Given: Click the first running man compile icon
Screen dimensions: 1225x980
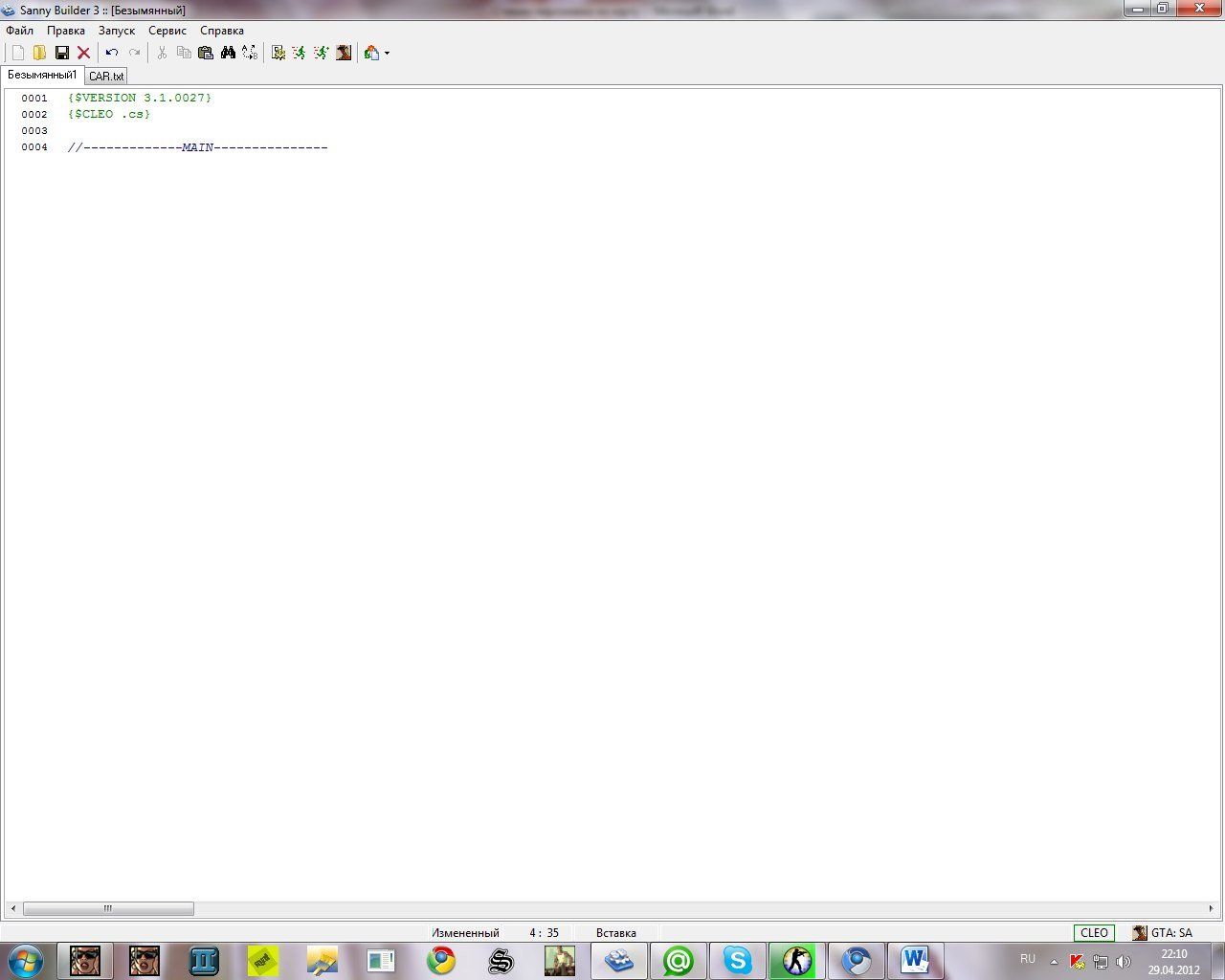Looking at the screenshot, I should pos(300,53).
